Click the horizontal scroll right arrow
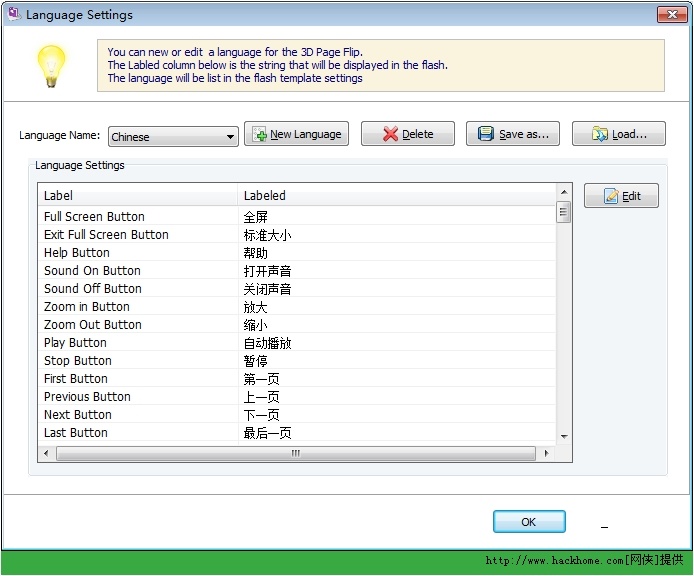This screenshot has height=576, width=694. click(x=546, y=453)
